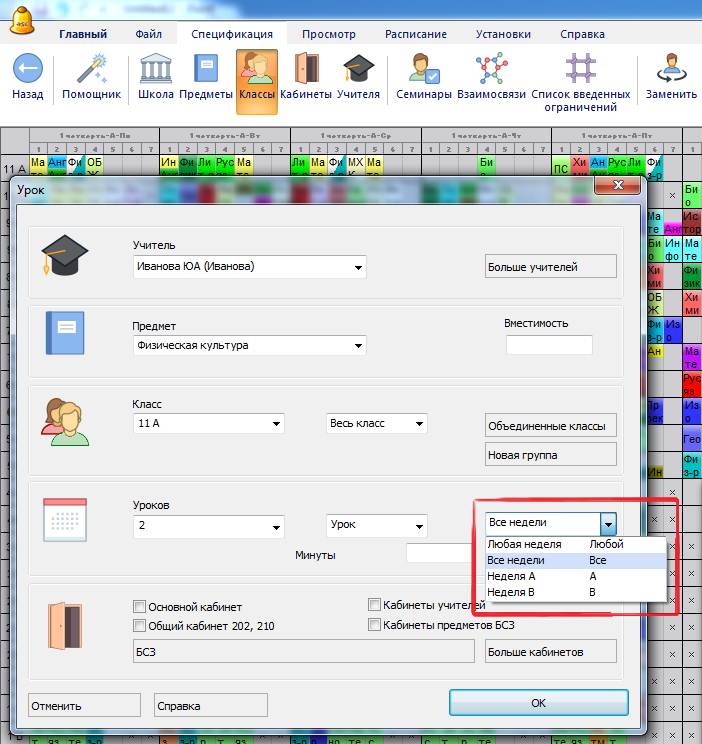This screenshot has width=702, height=744.
Task: Click the Больше учителей button
Action: tap(551, 267)
